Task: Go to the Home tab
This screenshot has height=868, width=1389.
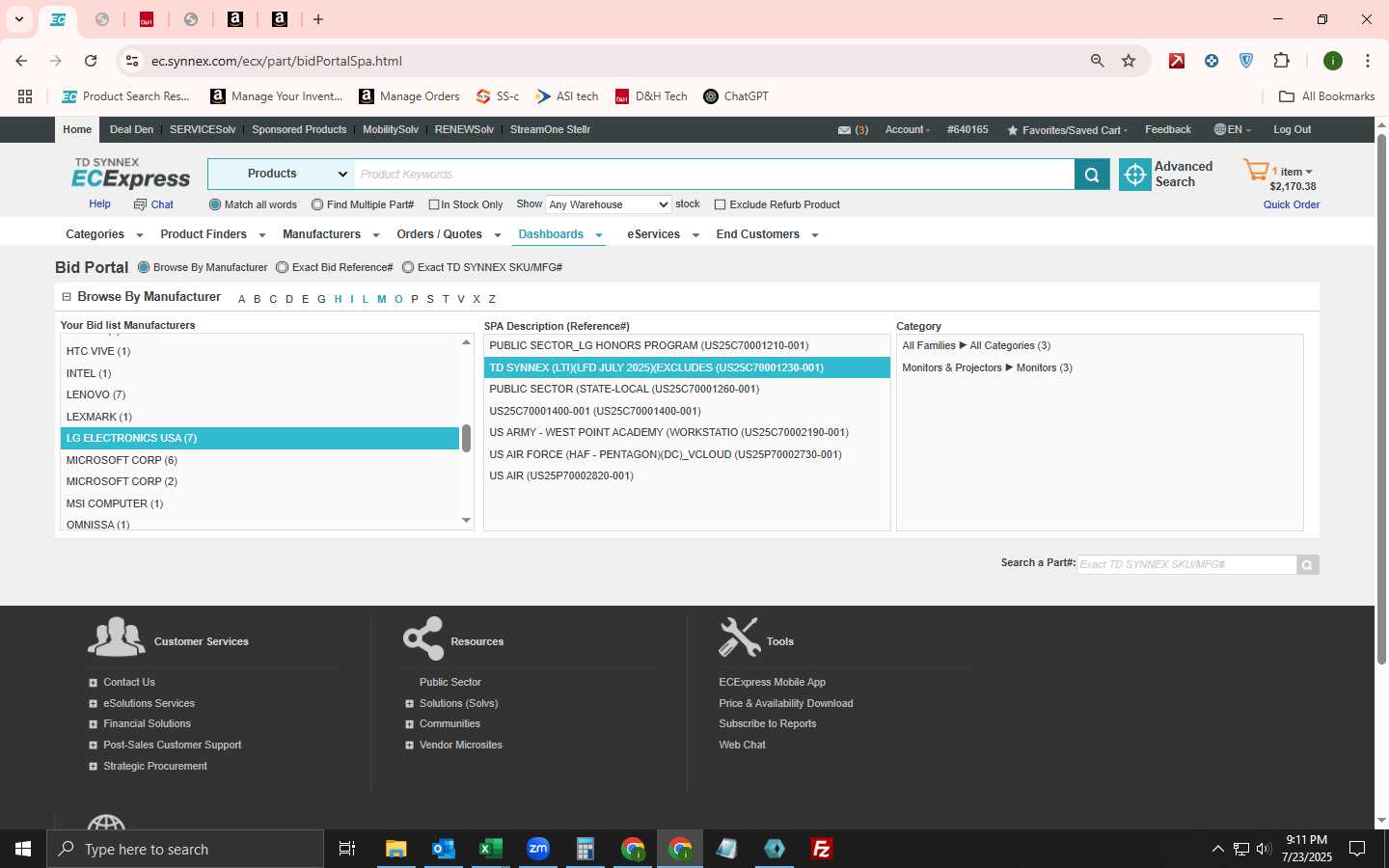Action: (x=77, y=130)
